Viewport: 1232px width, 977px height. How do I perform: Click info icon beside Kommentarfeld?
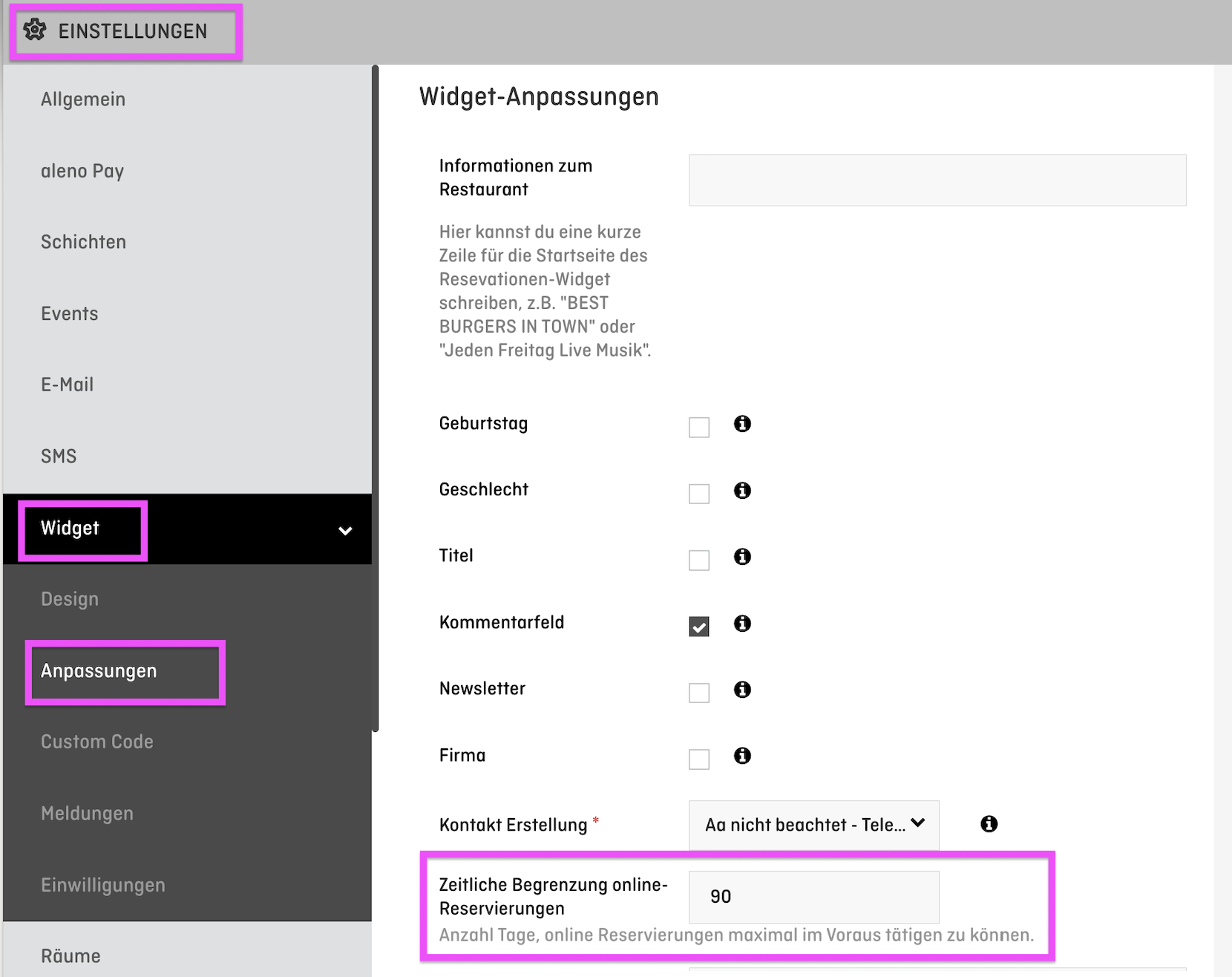(x=742, y=623)
